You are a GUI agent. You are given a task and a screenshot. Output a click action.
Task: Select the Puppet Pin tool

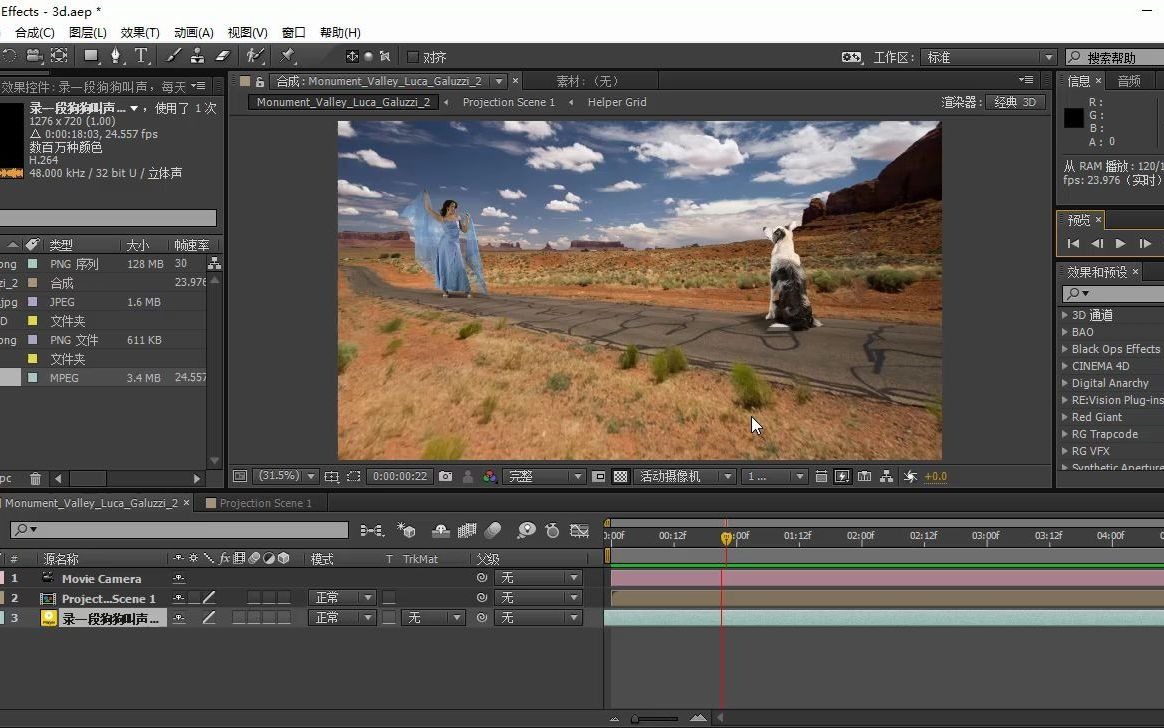[x=289, y=56]
